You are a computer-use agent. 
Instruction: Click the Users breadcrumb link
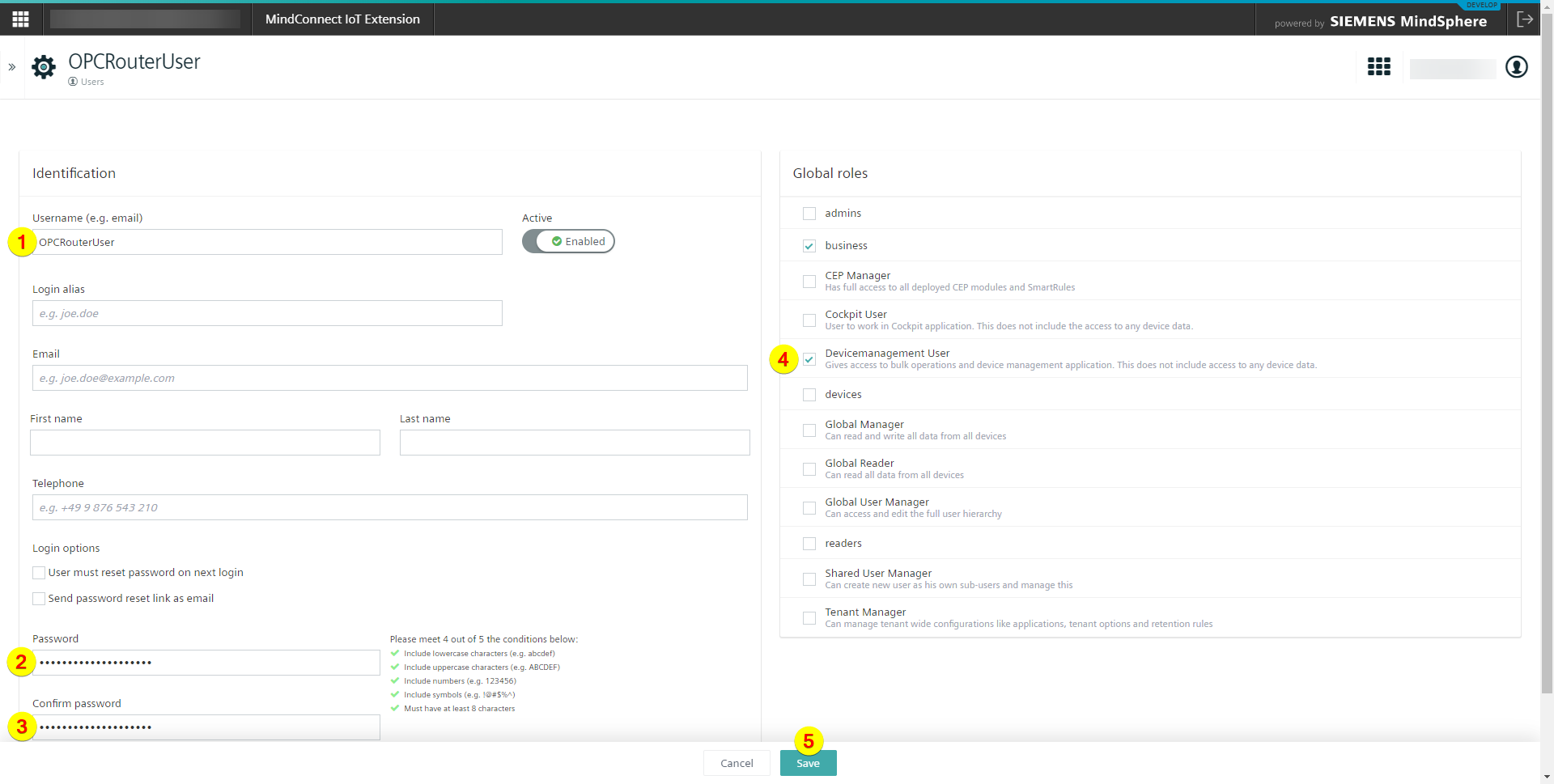(x=91, y=82)
